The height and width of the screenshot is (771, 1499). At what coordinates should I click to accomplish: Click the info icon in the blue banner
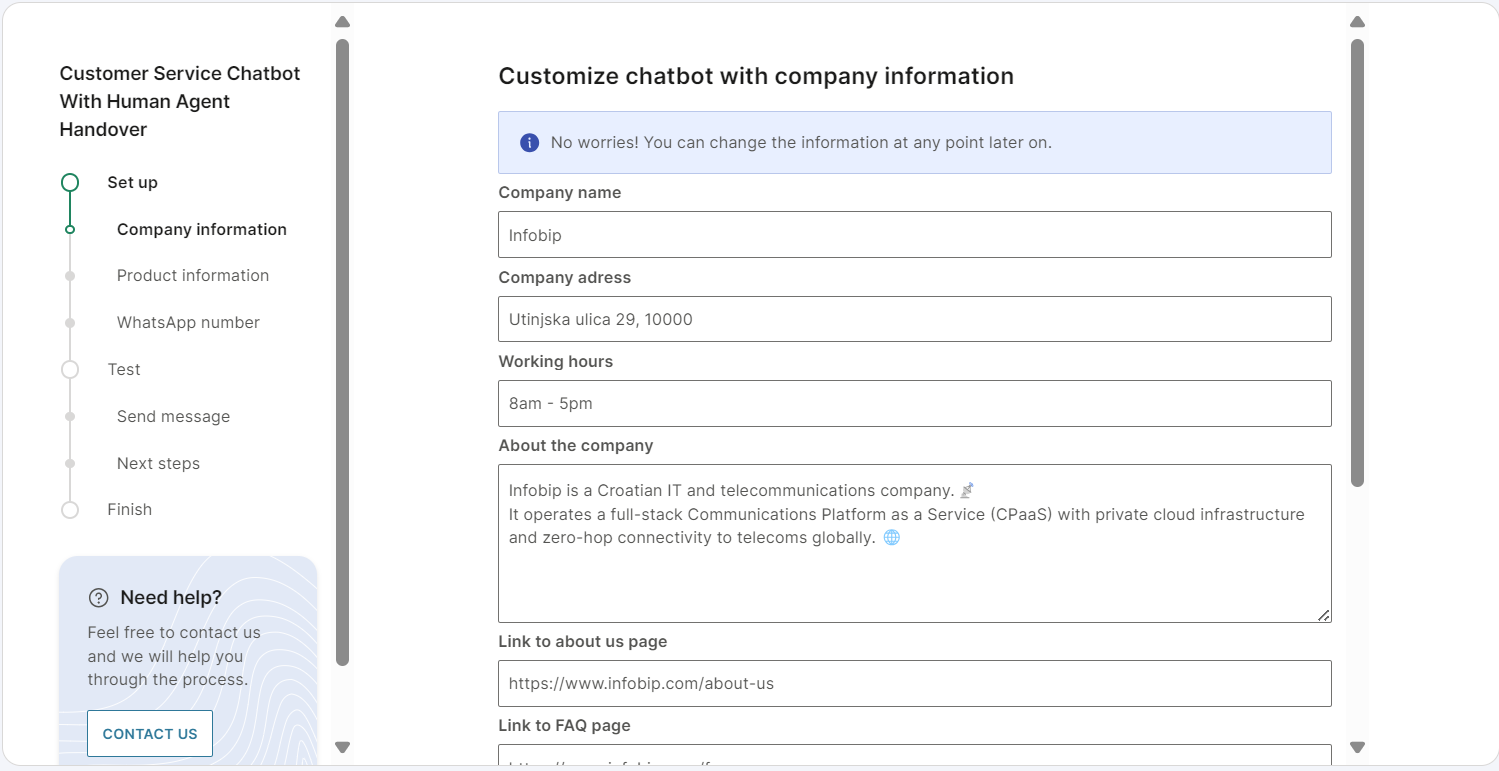pos(529,142)
